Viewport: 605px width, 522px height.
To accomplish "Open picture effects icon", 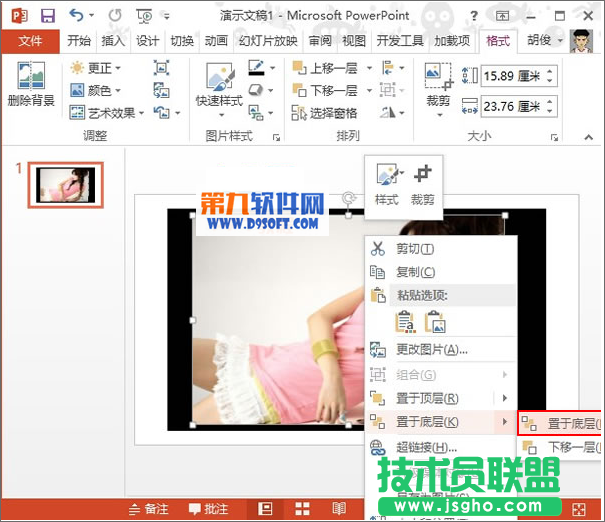I will click(256, 91).
